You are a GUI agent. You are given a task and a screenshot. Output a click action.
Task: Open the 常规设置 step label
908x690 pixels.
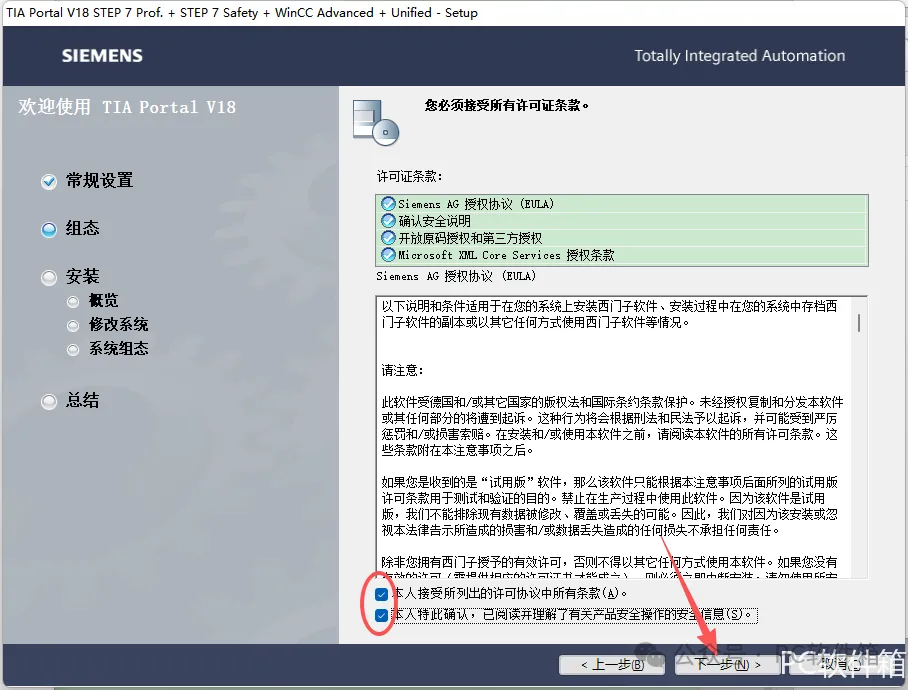click(x=100, y=181)
